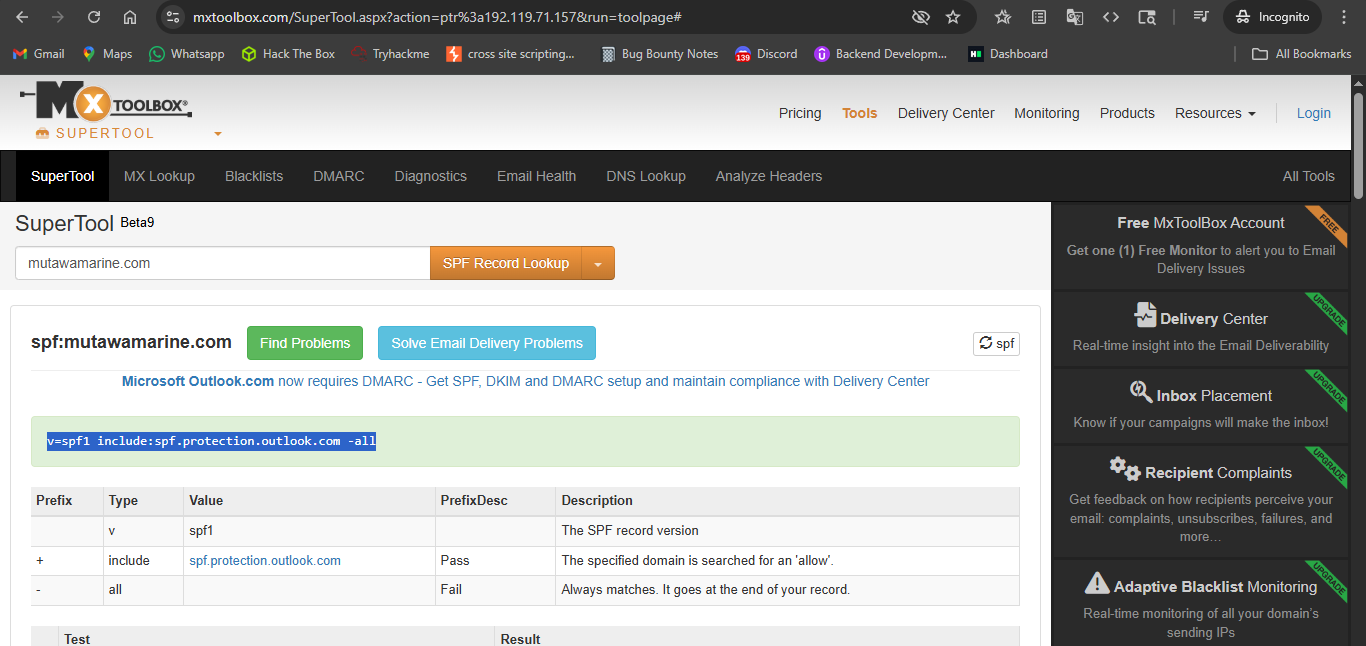Open the SuperTool orange dropdown caret
Screen dimensions: 1366x646
[218, 134]
